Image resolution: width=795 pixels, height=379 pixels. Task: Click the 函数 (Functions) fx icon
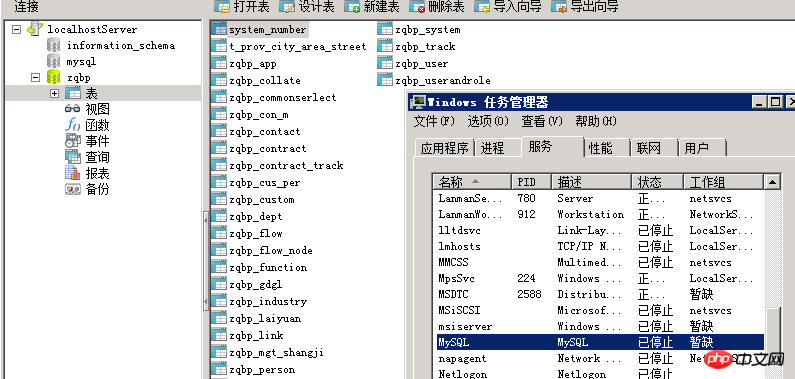pyautogui.click(x=73, y=125)
